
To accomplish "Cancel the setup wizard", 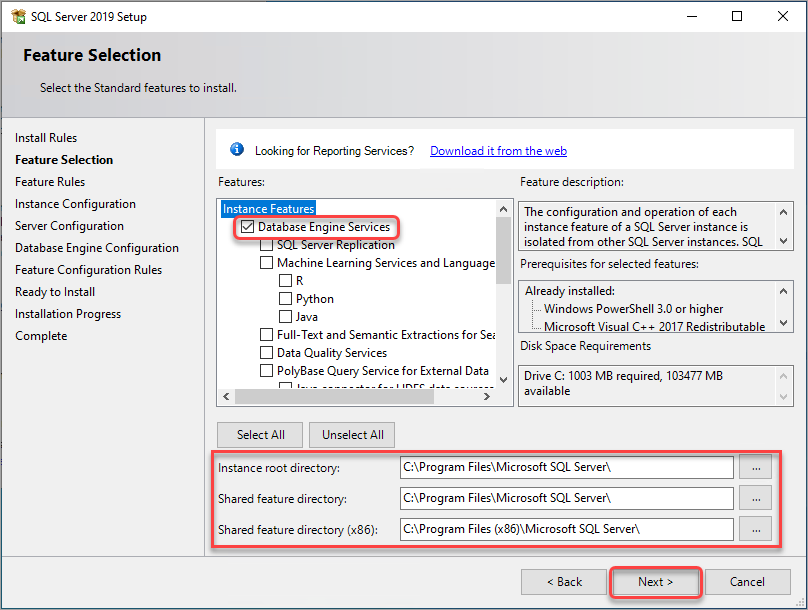I will pyautogui.click(x=747, y=582).
